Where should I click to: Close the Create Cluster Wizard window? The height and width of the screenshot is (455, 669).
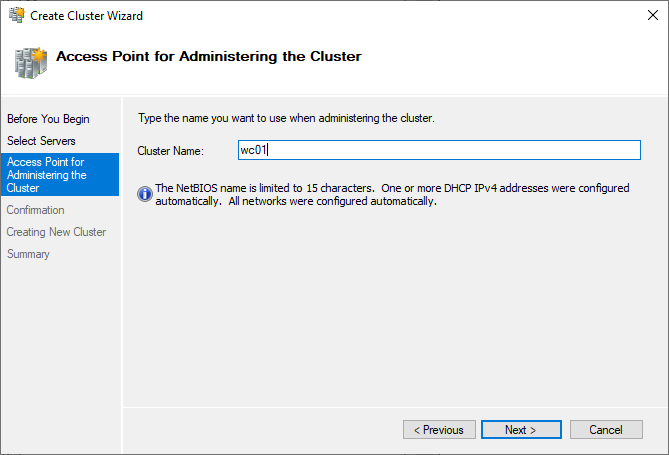645,15
